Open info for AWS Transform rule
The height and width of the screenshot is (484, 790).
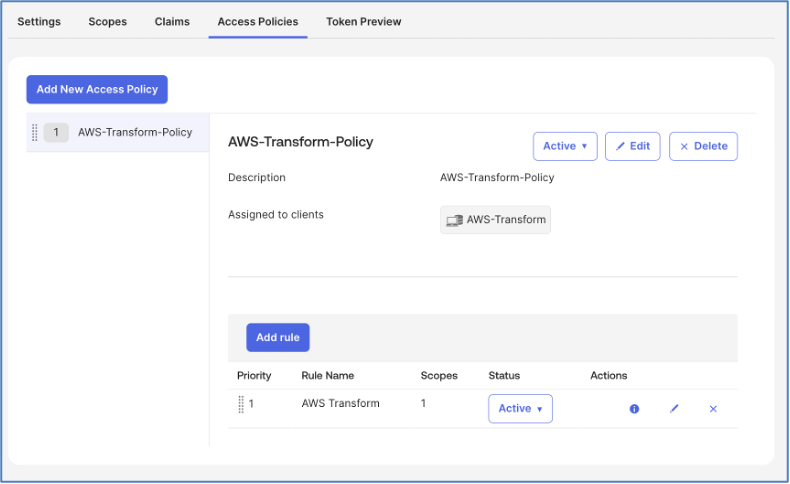click(x=634, y=409)
